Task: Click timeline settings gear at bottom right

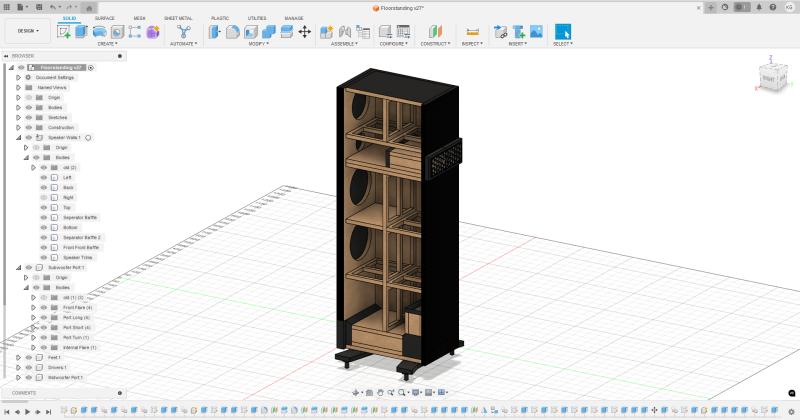Action: coord(790,411)
